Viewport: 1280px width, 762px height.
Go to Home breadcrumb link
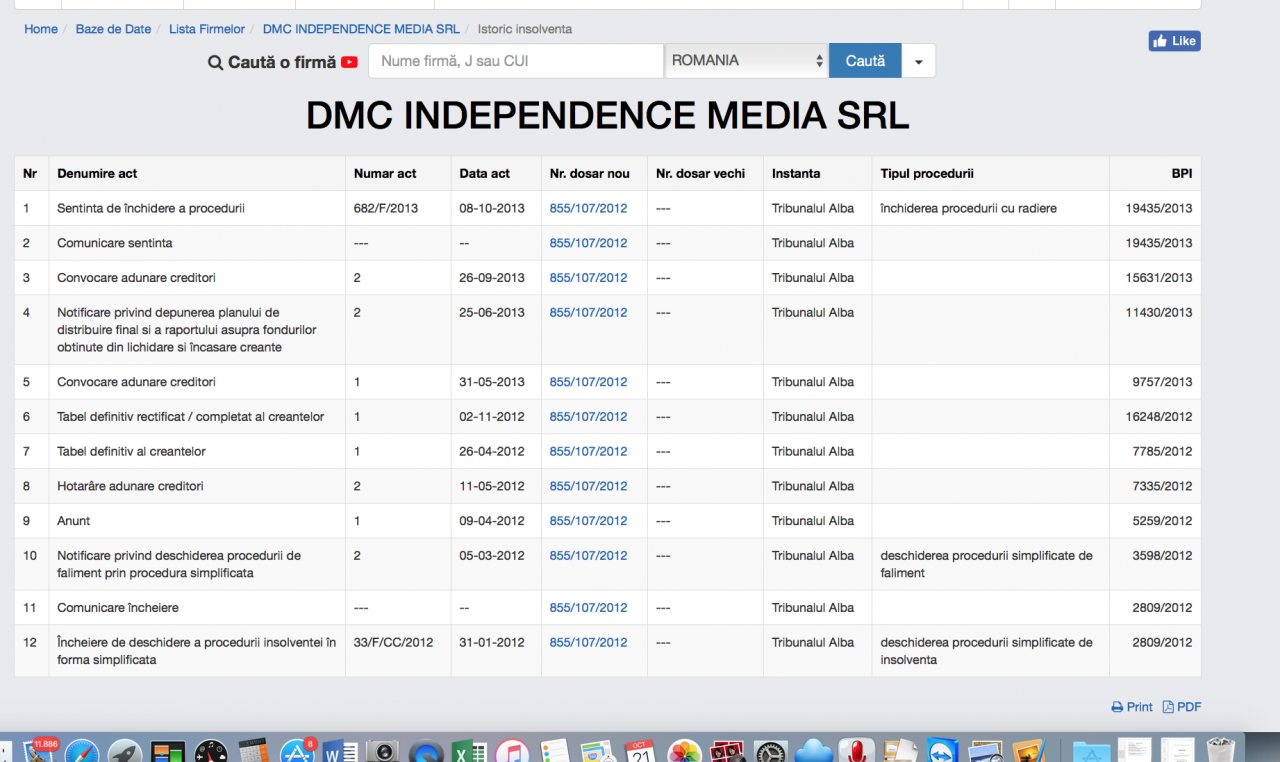(41, 29)
